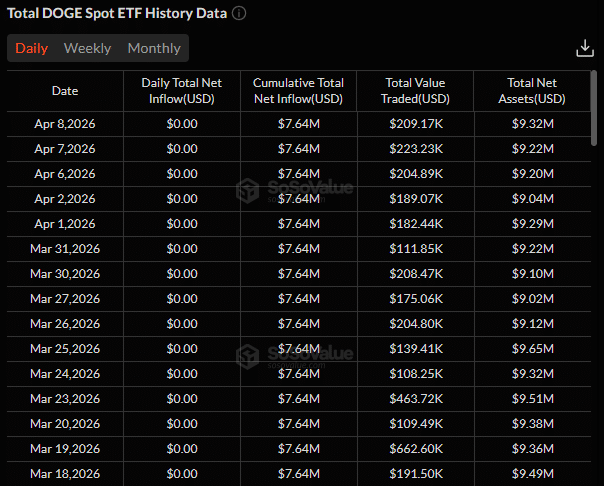Select the Mar 31, 2026 date cell
The width and height of the screenshot is (604, 486).
(65, 249)
